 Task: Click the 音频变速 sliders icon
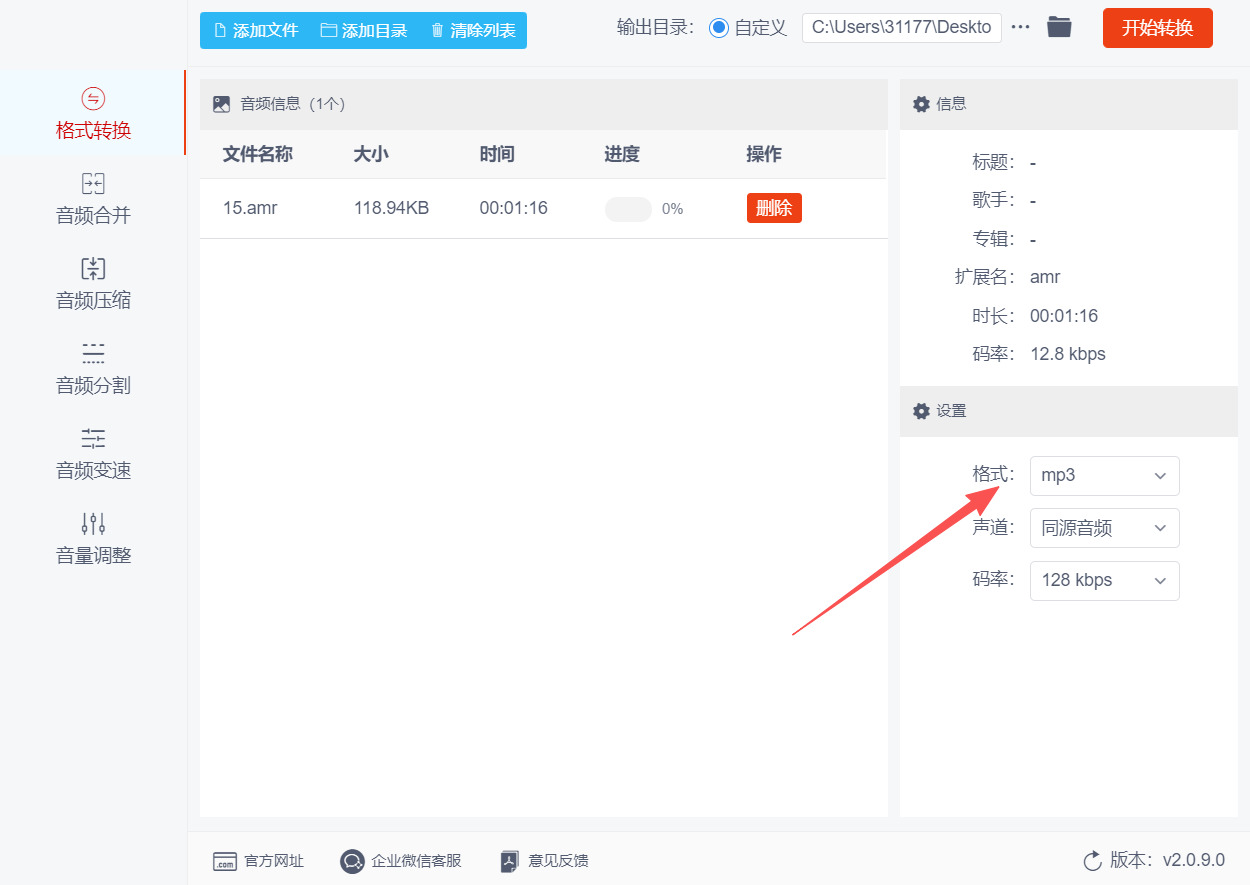point(93,438)
